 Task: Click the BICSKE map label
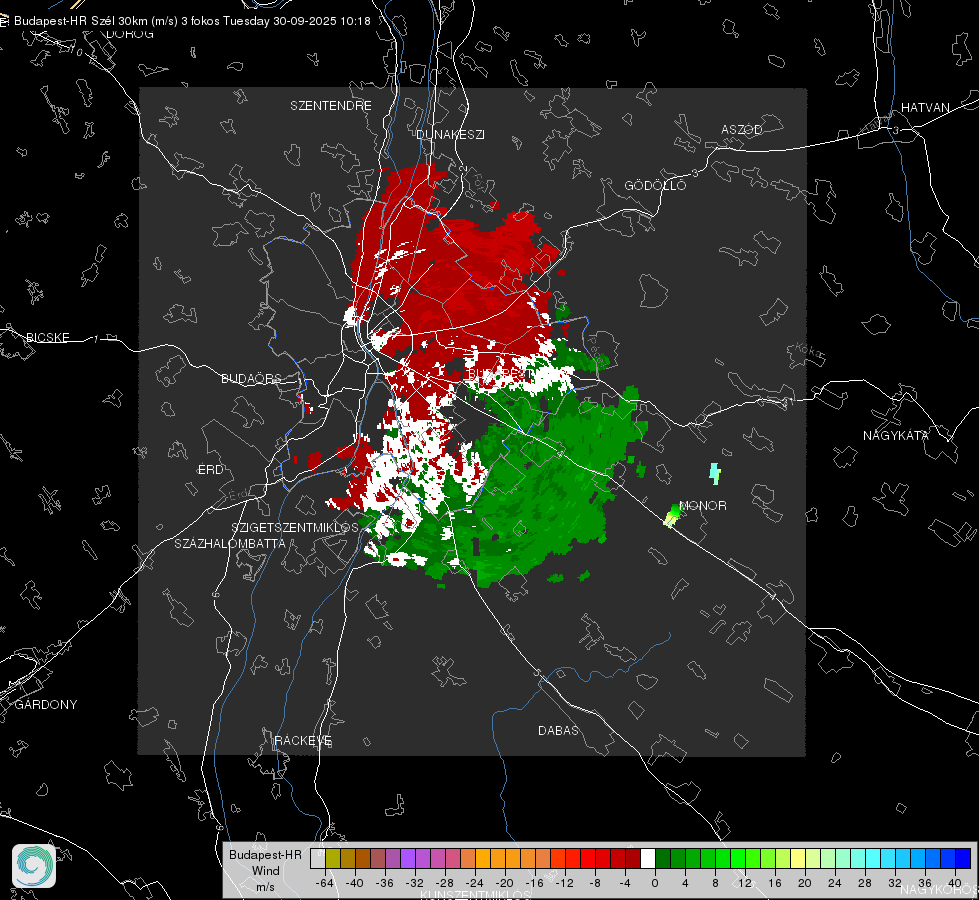pyautogui.click(x=47, y=338)
